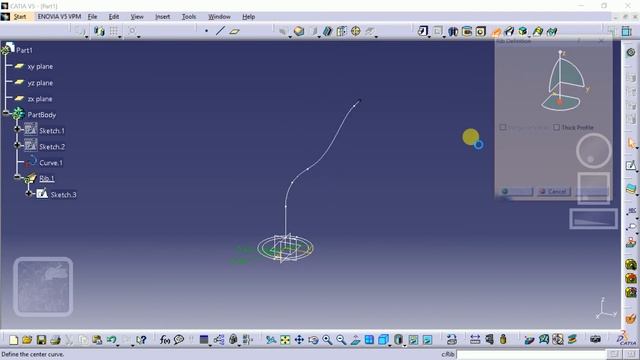Toggle the Thick Profile checkbox
This screenshot has width=640, height=360.
tap(556, 127)
